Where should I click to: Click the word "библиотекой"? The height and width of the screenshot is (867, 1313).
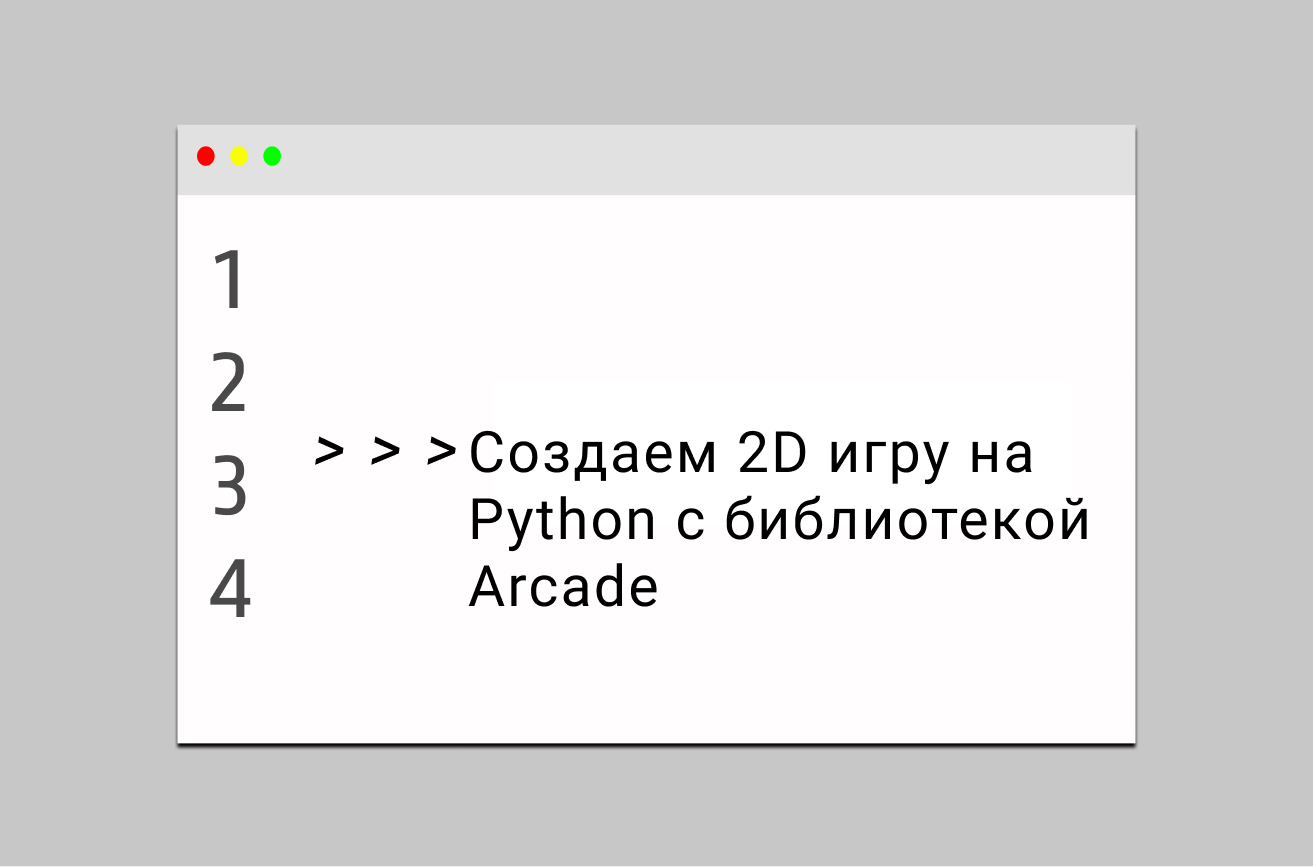906,521
